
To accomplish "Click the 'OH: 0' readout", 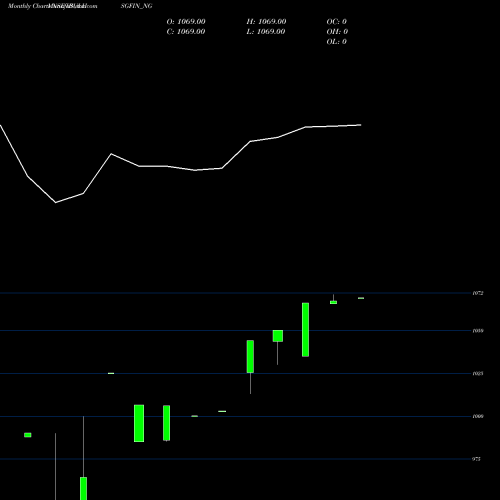I will pos(337,31).
